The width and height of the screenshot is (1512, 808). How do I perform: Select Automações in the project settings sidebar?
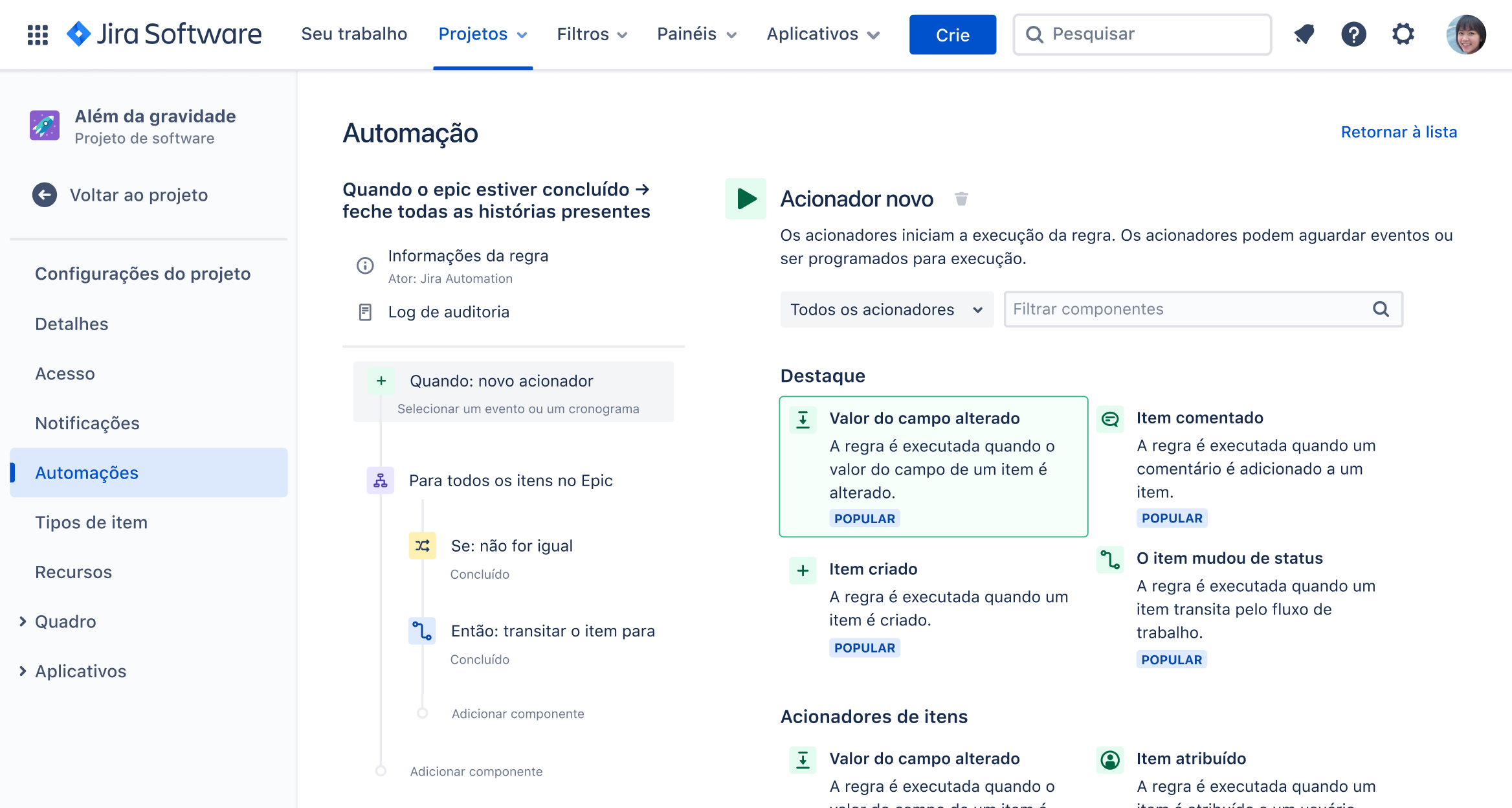click(x=86, y=473)
